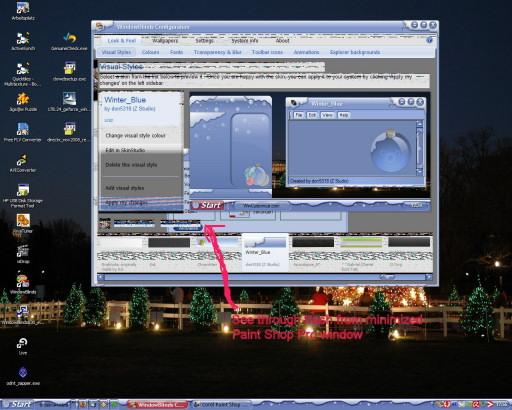Open the Explorer backgrounds sub-tab
Viewport: 512px width, 410px height.
(355, 52)
